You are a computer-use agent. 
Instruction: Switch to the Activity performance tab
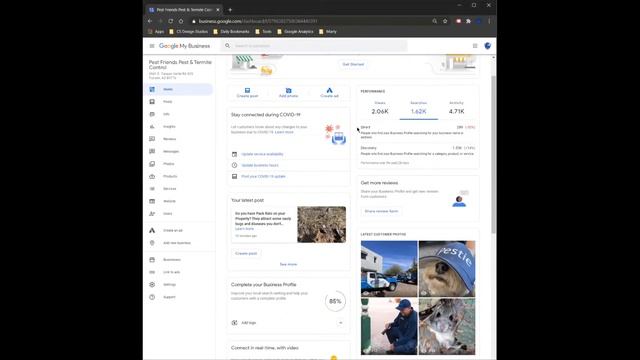[x=457, y=109]
